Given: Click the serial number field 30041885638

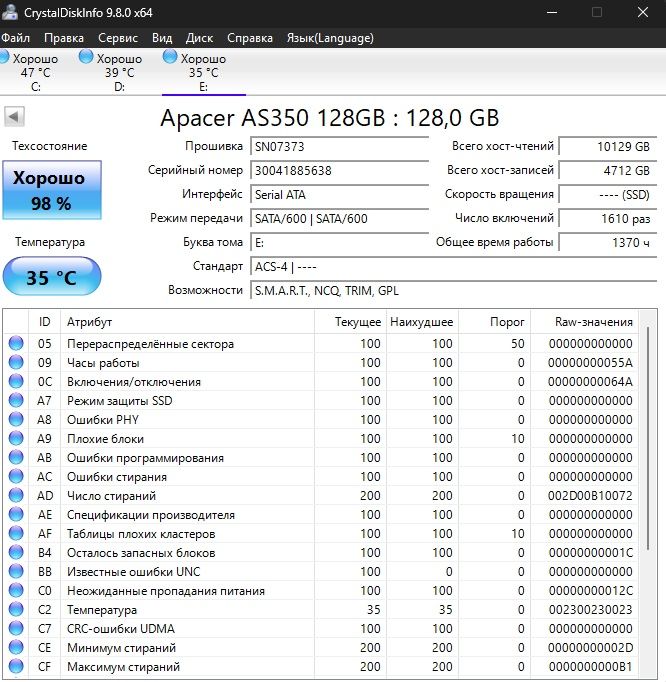Looking at the screenshot, I should (339, 170).
